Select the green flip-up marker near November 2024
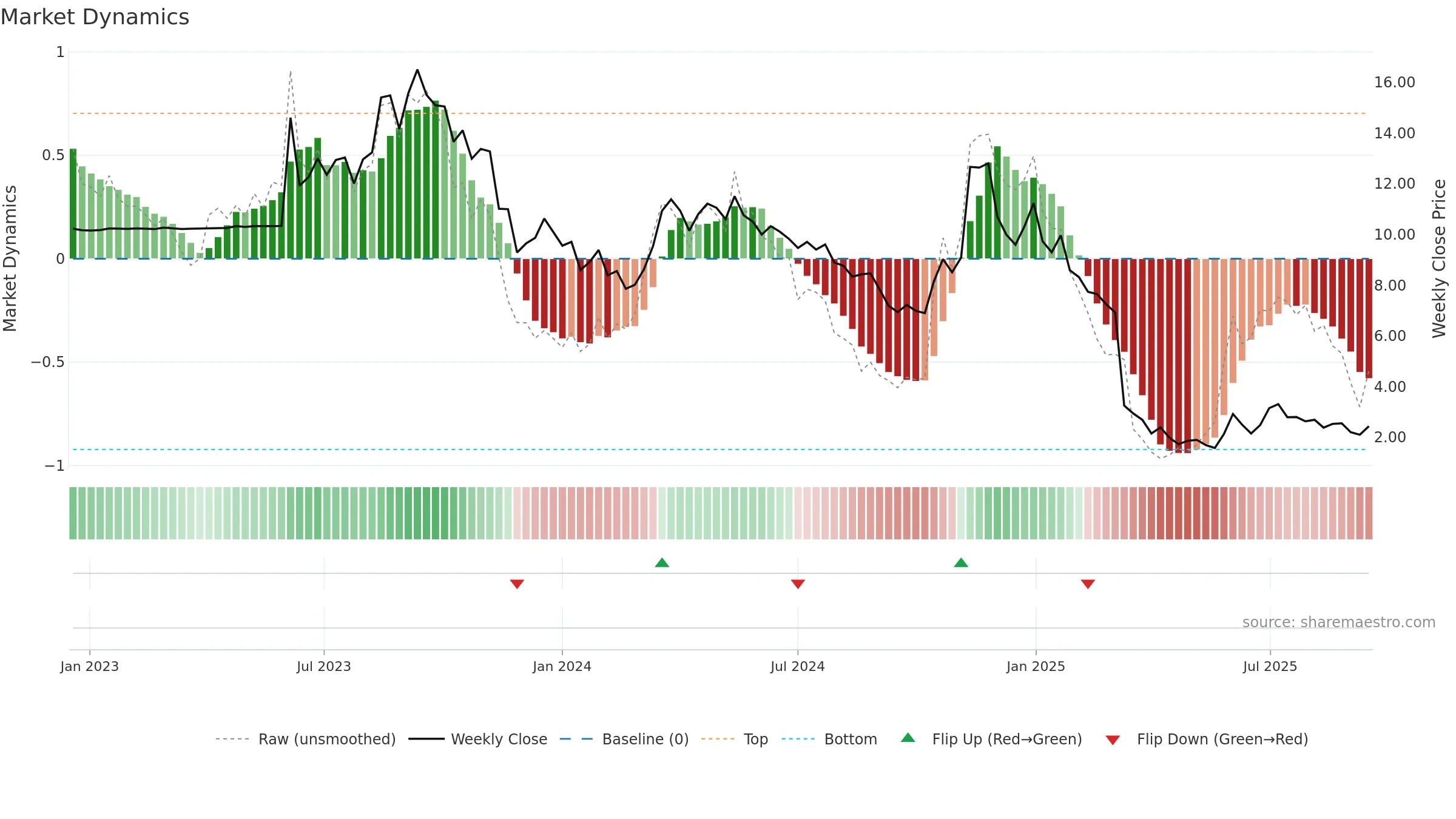 [961, 562]
